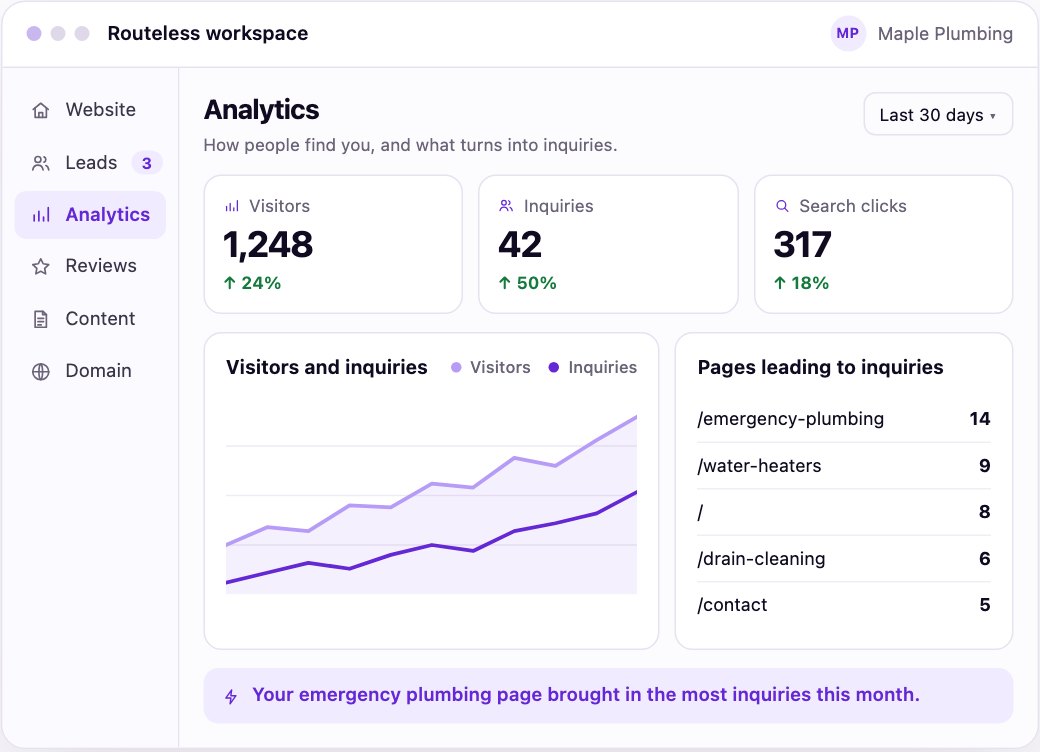Open the /contact page row

pyautogui.click(x=844, y=605)
